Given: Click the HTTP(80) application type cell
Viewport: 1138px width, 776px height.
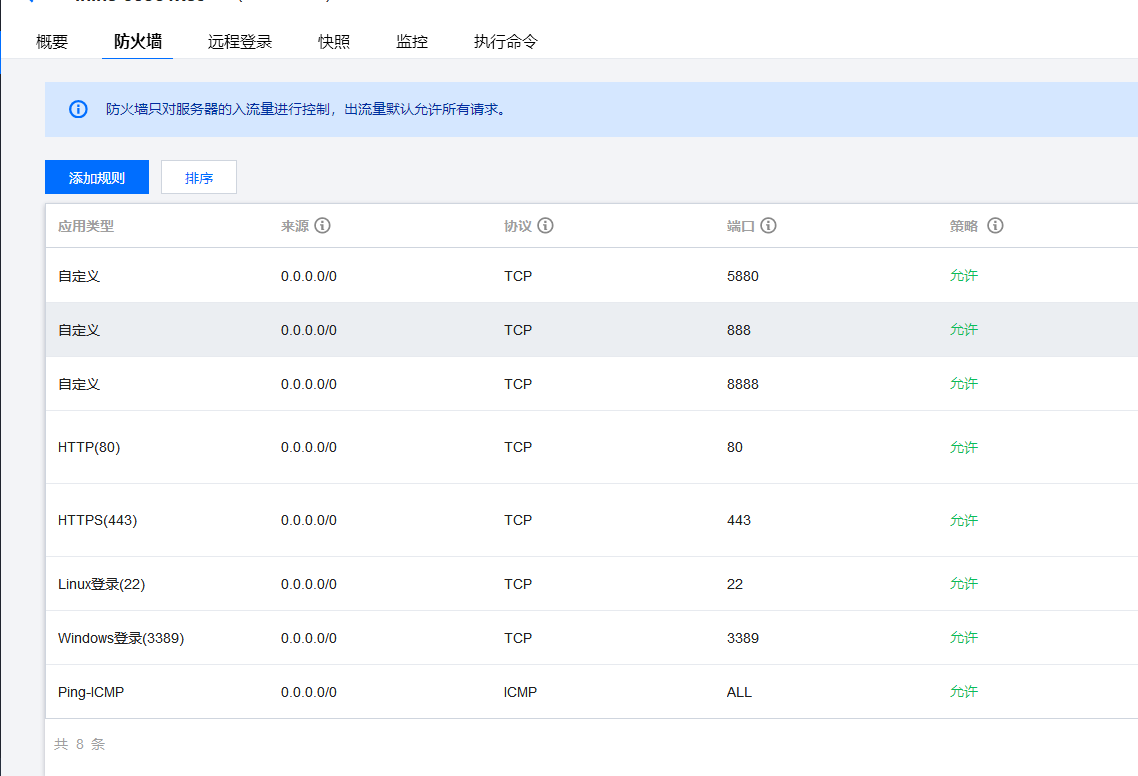Looking at the screenshot, I should 89,447.
